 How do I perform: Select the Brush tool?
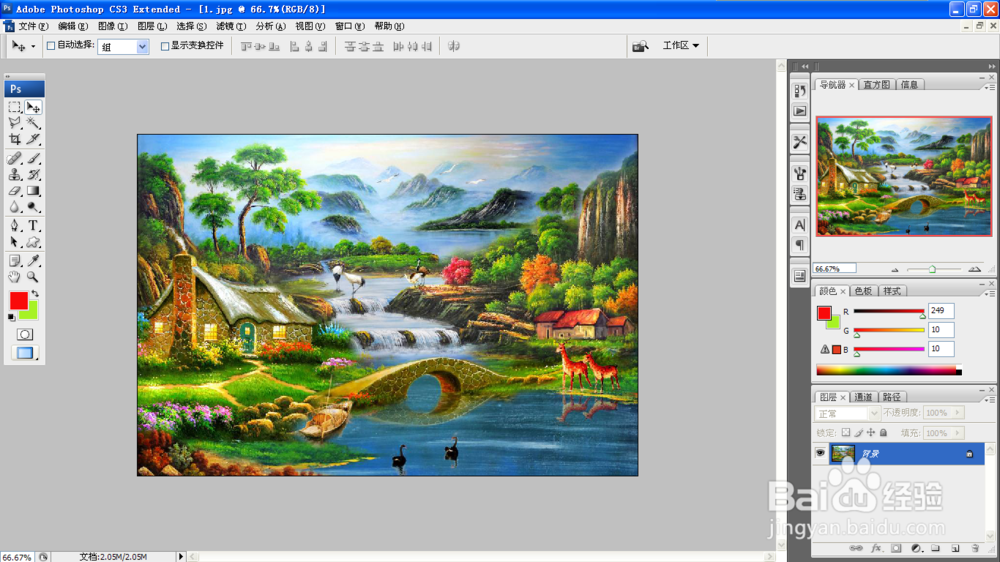click(x=33, y=158)
